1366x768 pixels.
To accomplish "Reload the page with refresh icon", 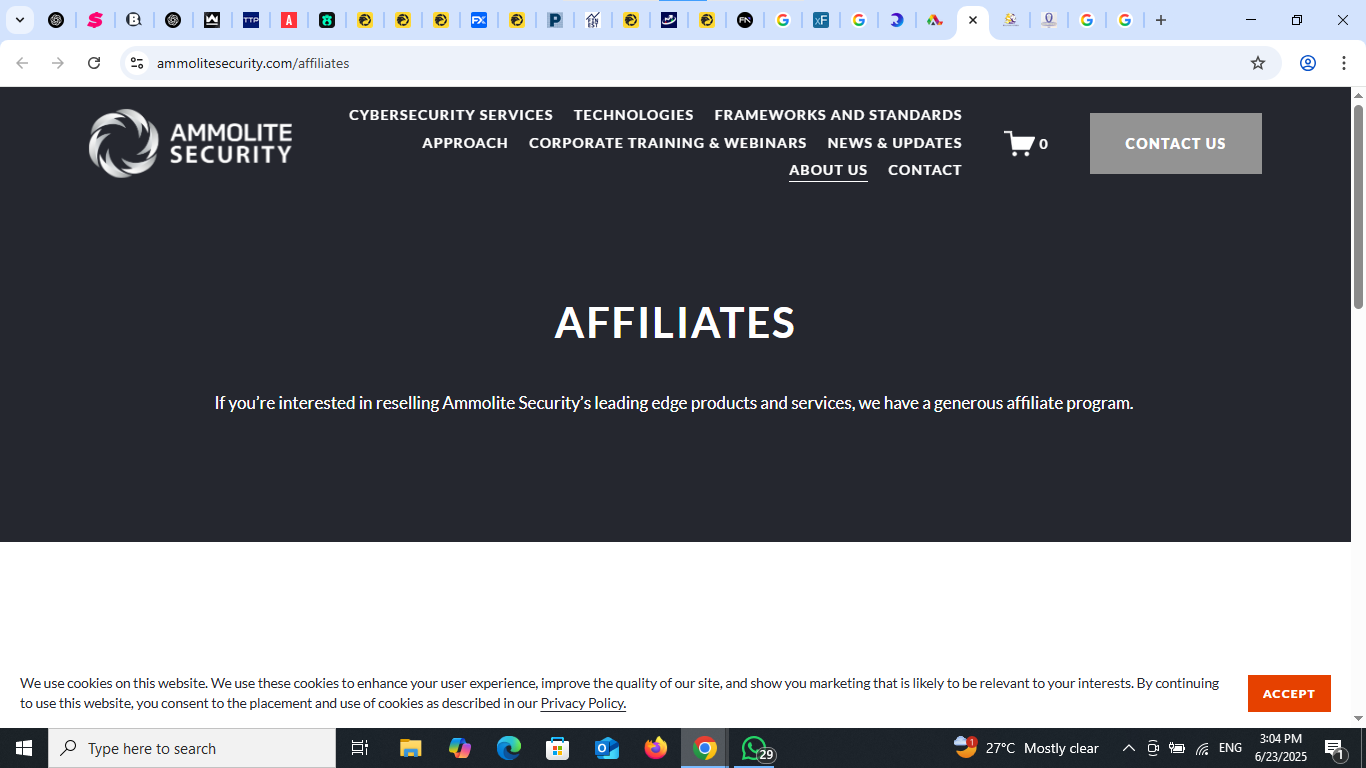I will (94, 63).
